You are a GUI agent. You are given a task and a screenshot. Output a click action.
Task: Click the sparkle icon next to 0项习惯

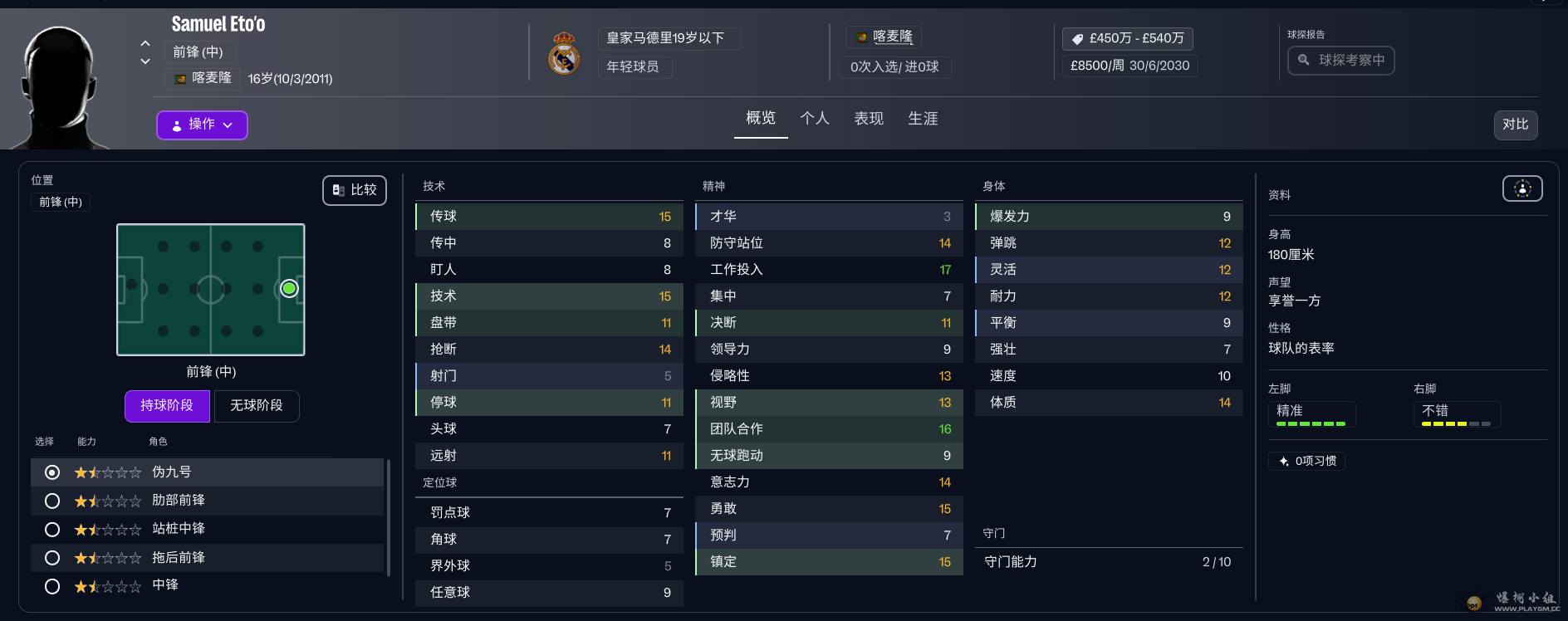1284,462
